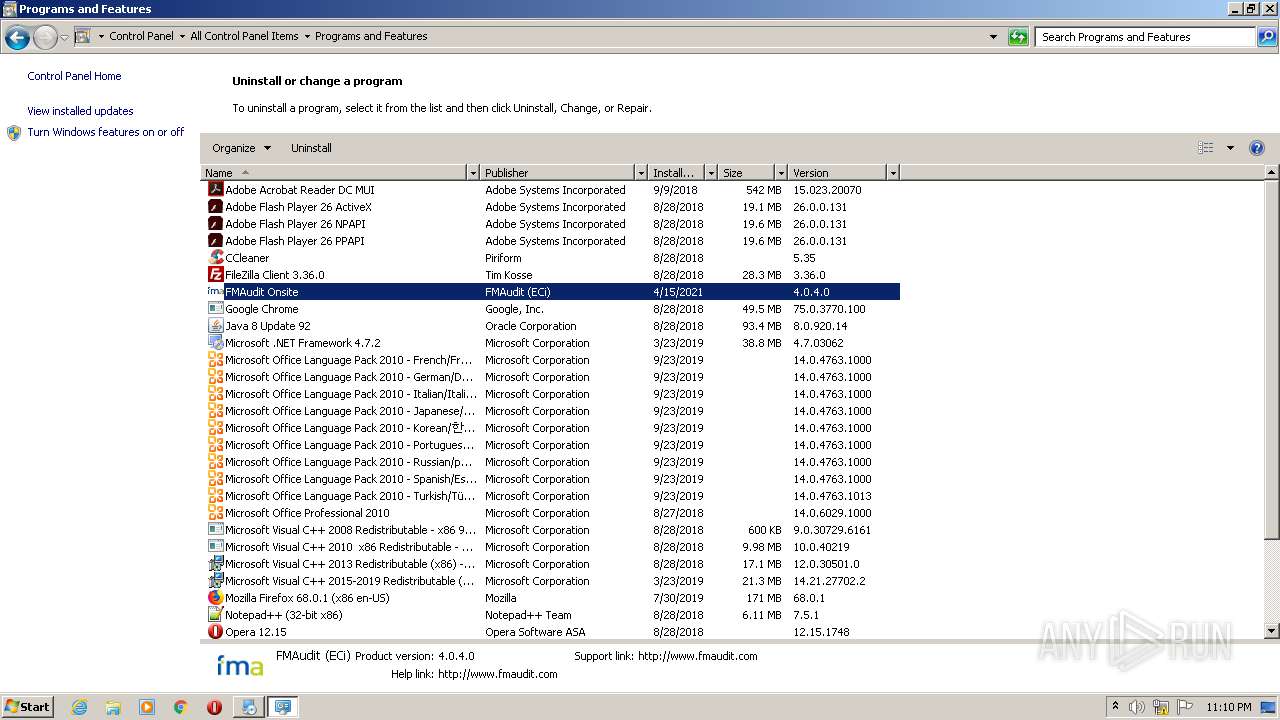Click the refresh address bar button
The image size is (1280, 720).
pyautogui.click(x=1018, y=37)
